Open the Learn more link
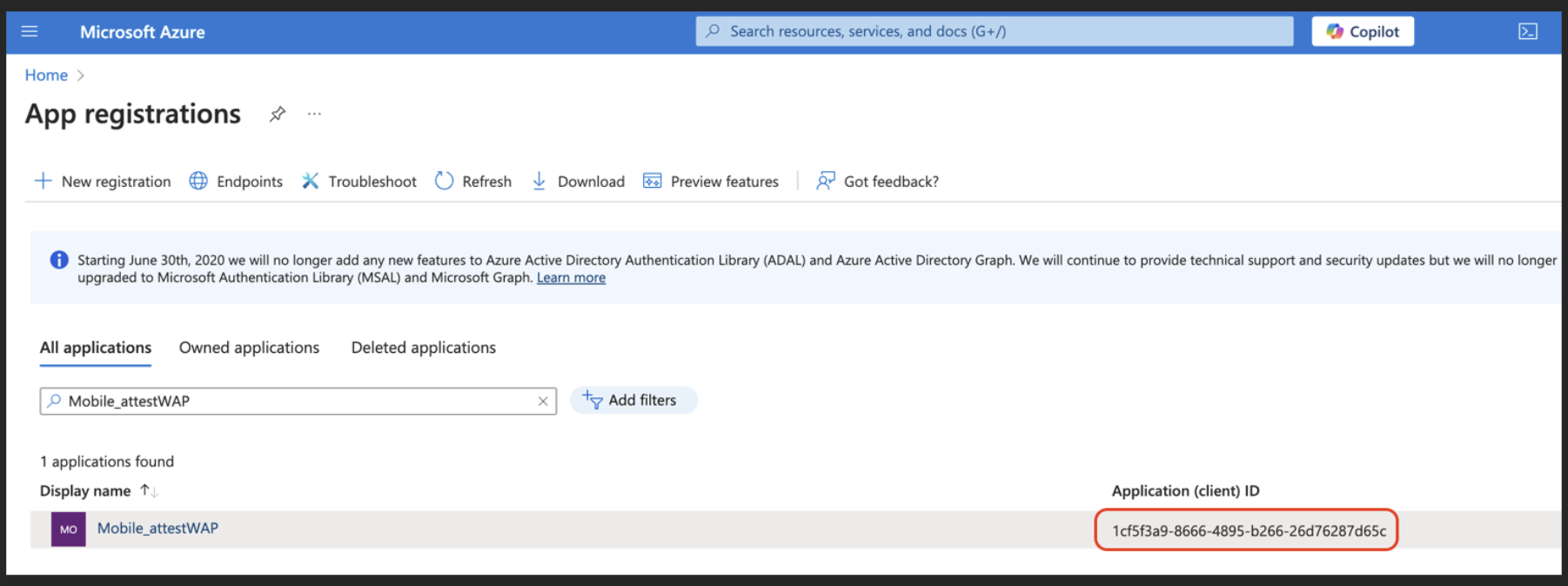The width and height of the screenshot is (1568, 586). [571, 278]
